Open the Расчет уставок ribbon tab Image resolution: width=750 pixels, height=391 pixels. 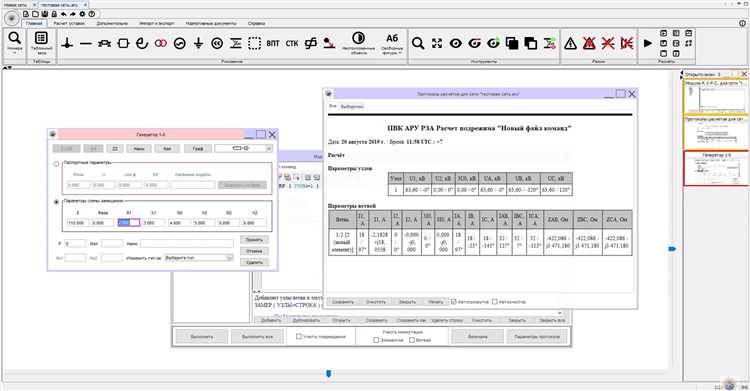(69, 23)
